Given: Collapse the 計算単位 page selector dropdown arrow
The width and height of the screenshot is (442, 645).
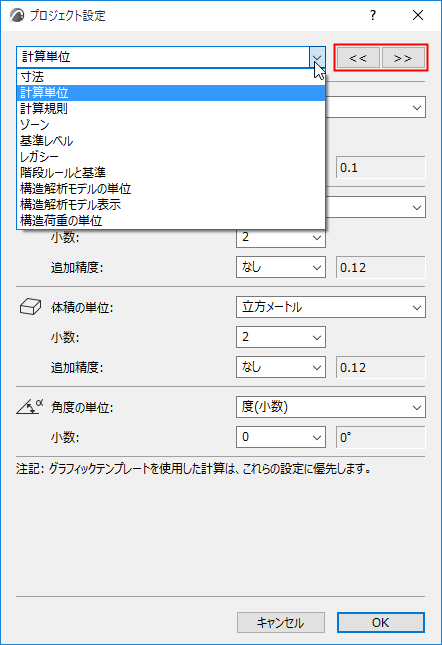Looking at the screenshot, I should 317,57.
